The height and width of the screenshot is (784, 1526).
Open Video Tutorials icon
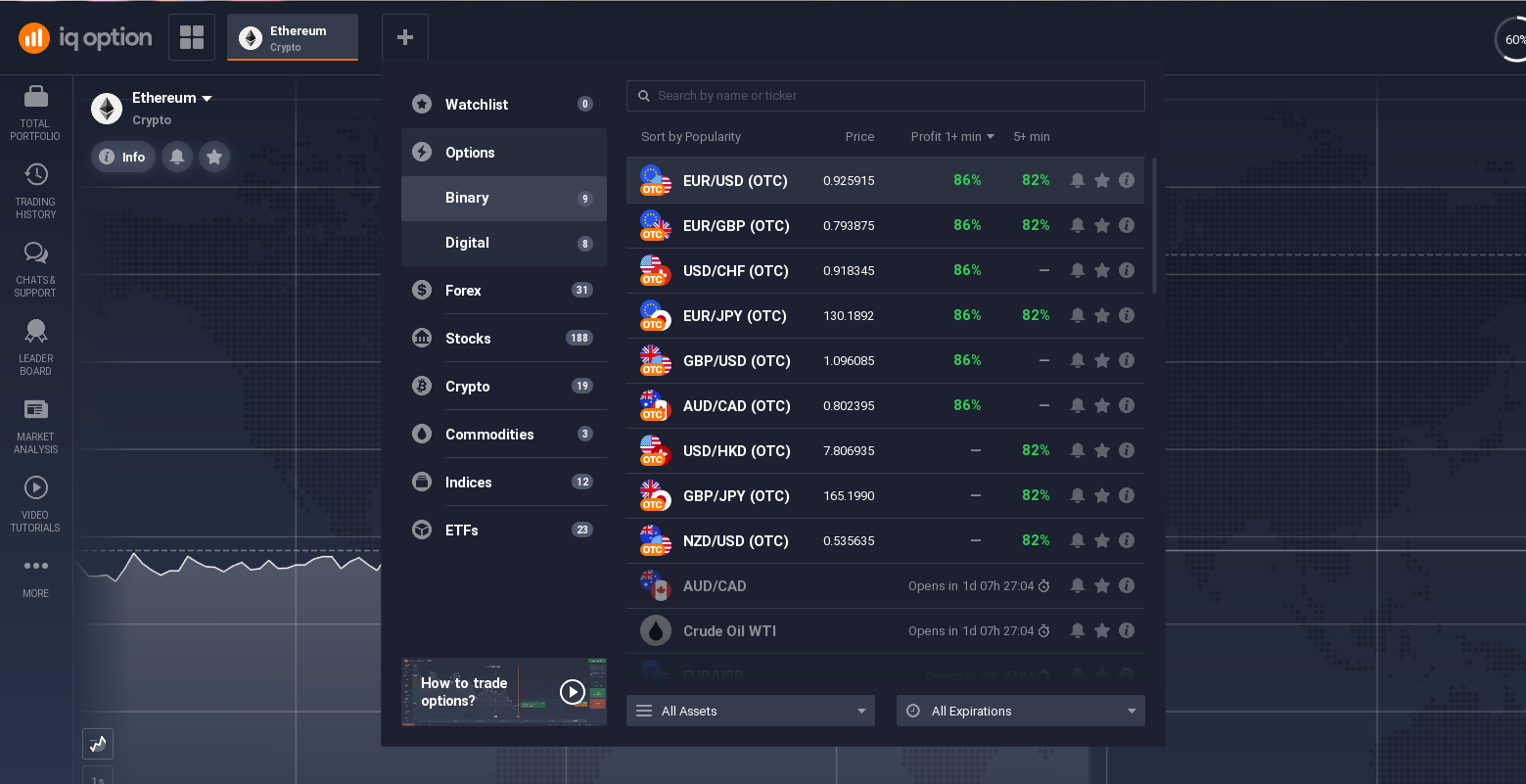pos(35,487)
